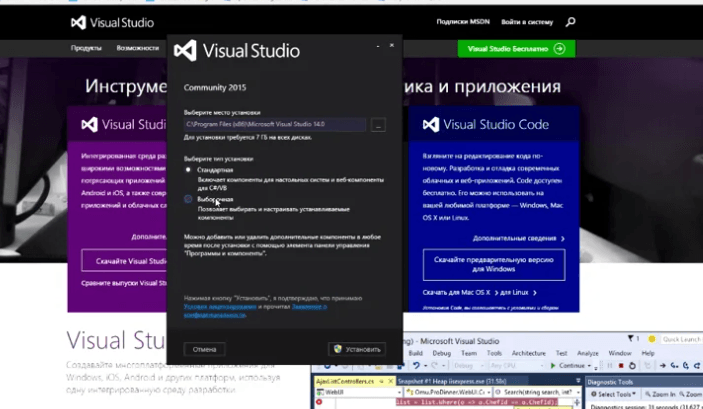Open the Возможности website menu
Image resolution: width=703 pixels, height=409 pixels.
tap(138, 48)
